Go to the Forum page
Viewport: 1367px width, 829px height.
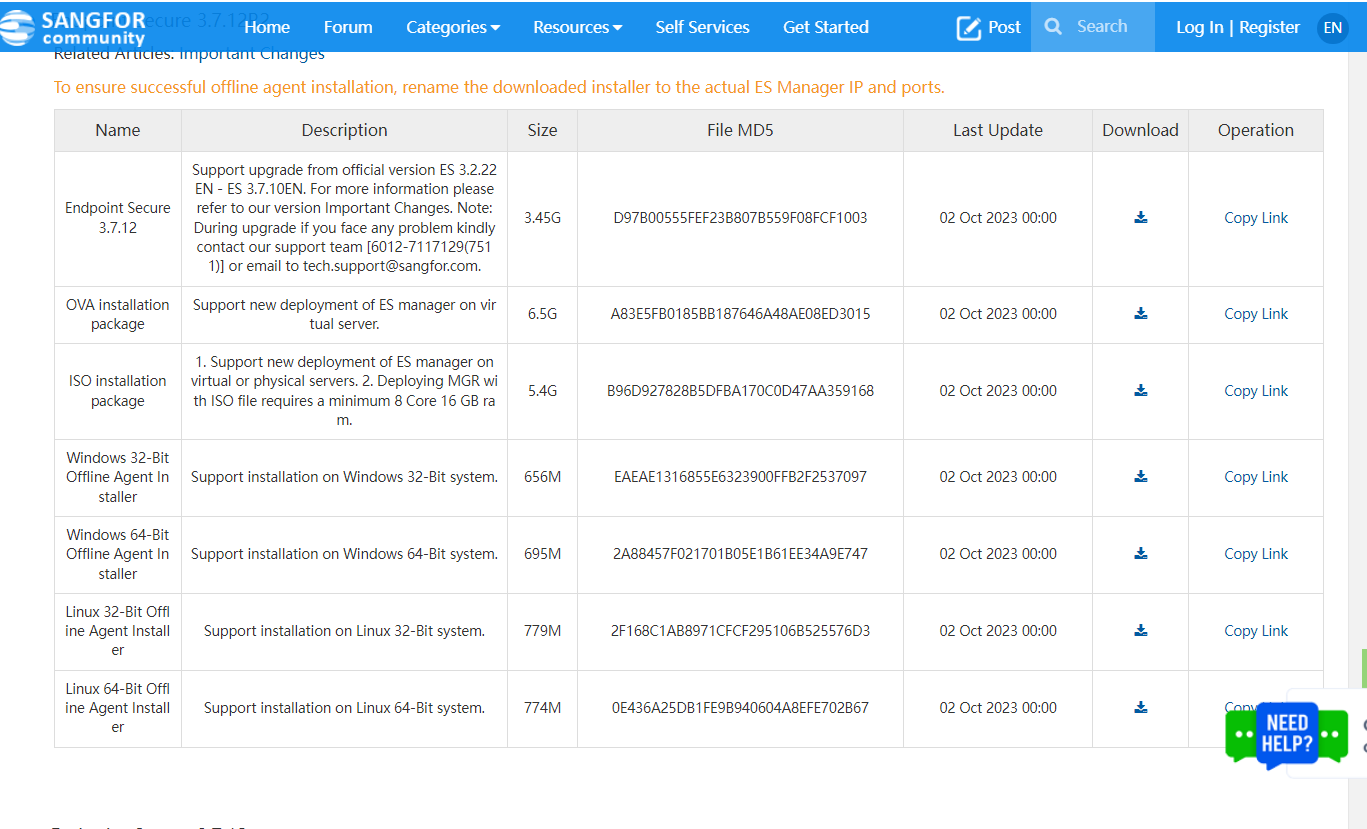tap(348, 27)
